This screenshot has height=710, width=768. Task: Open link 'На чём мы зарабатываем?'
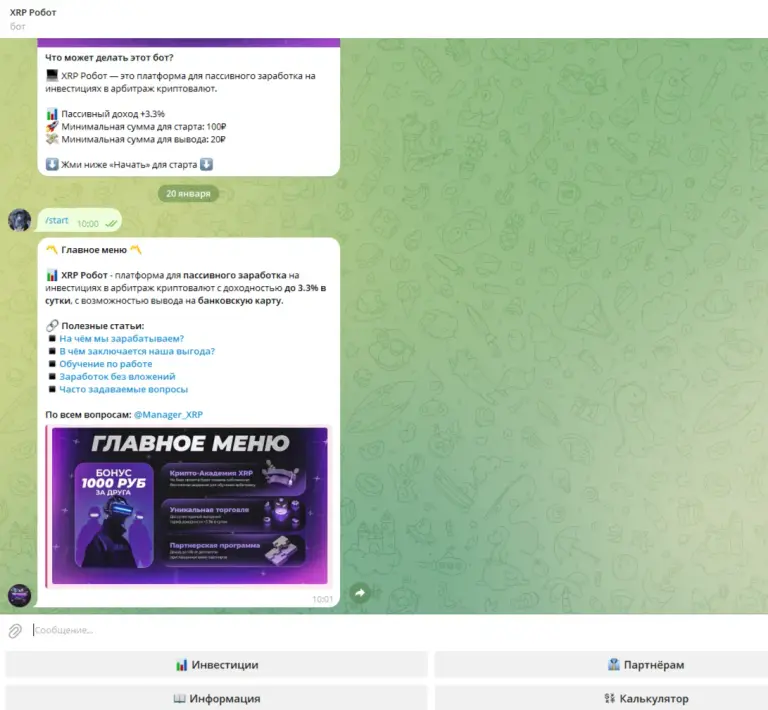tap(121, 338)
